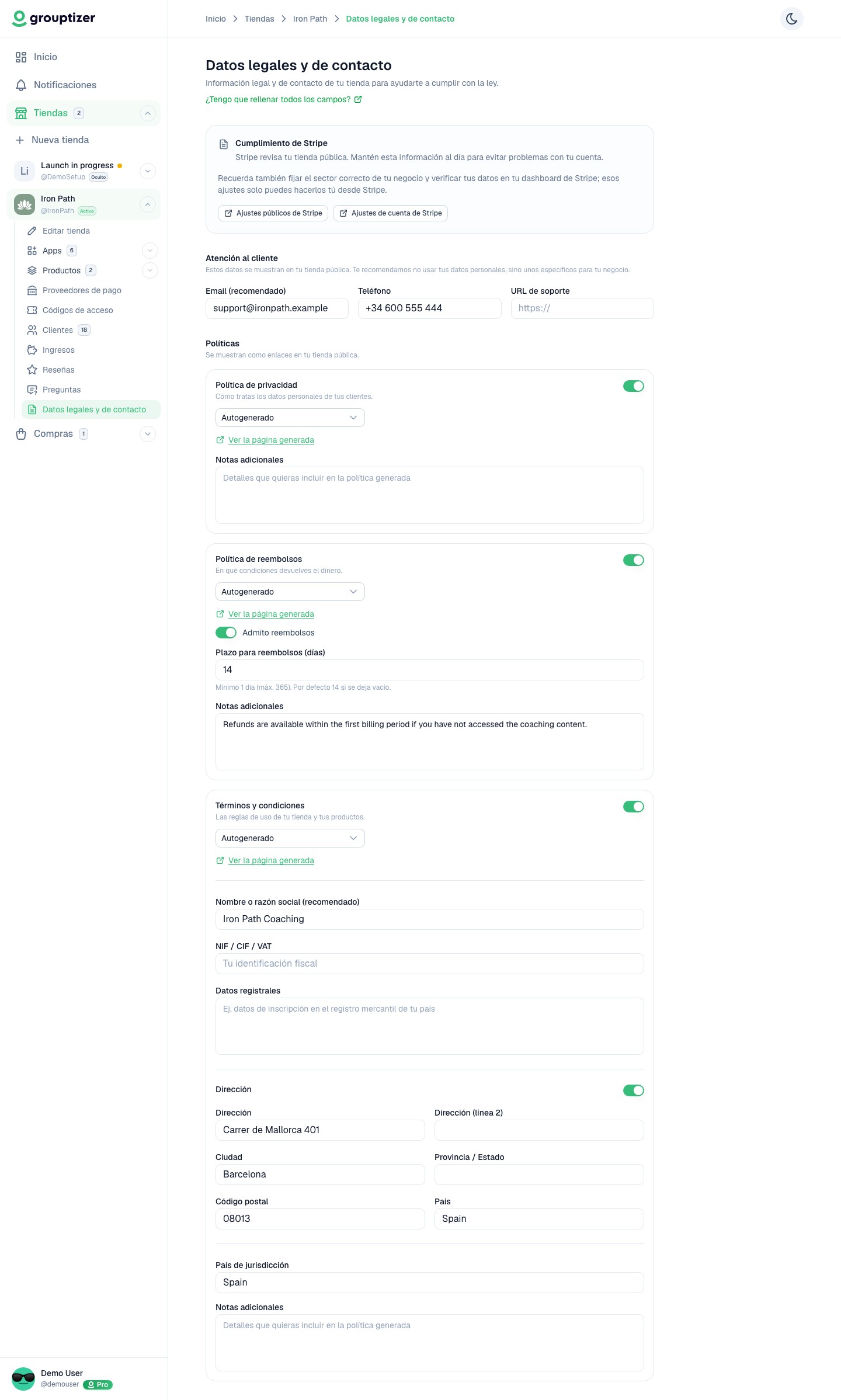Click the Li avatar of Launch in progress
The width and height of the screenshot is (841, 1400).
(25, 171)
